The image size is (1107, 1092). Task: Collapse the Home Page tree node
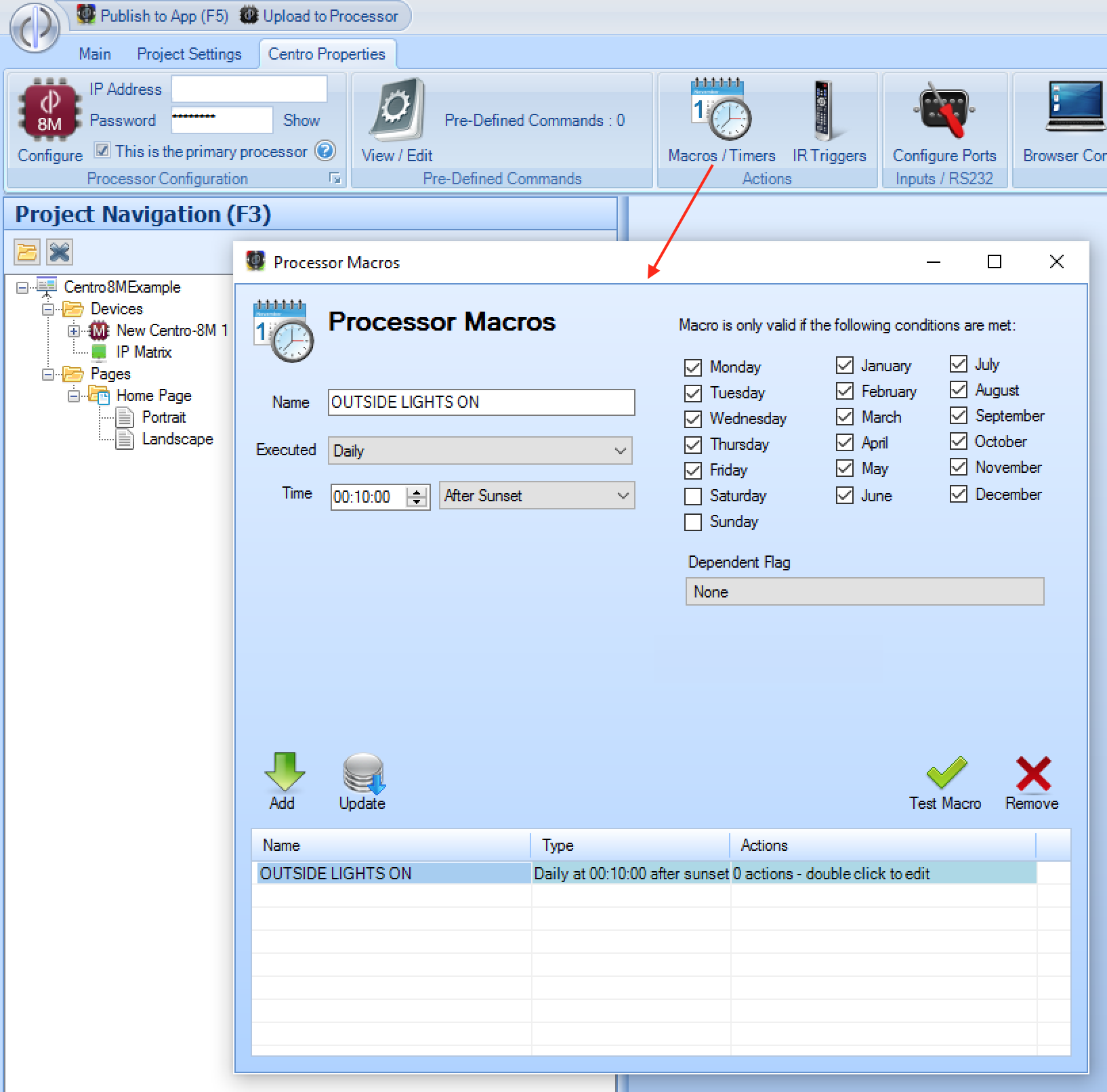click(74, 396)
